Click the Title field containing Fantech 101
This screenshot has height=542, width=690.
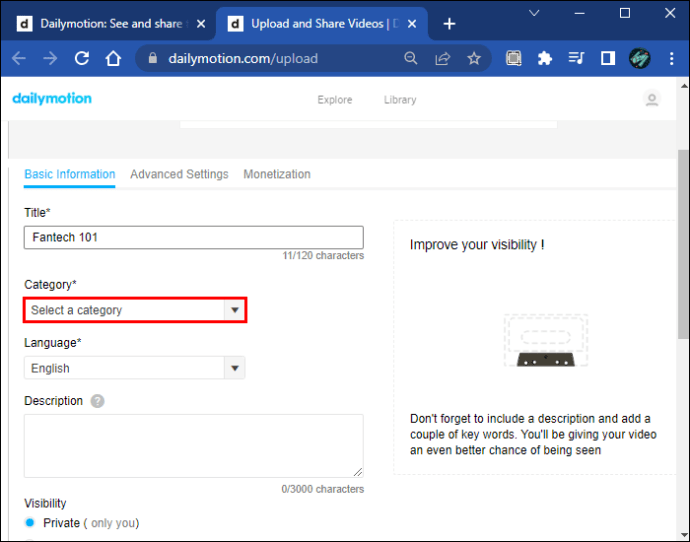[x=194, y=238]
